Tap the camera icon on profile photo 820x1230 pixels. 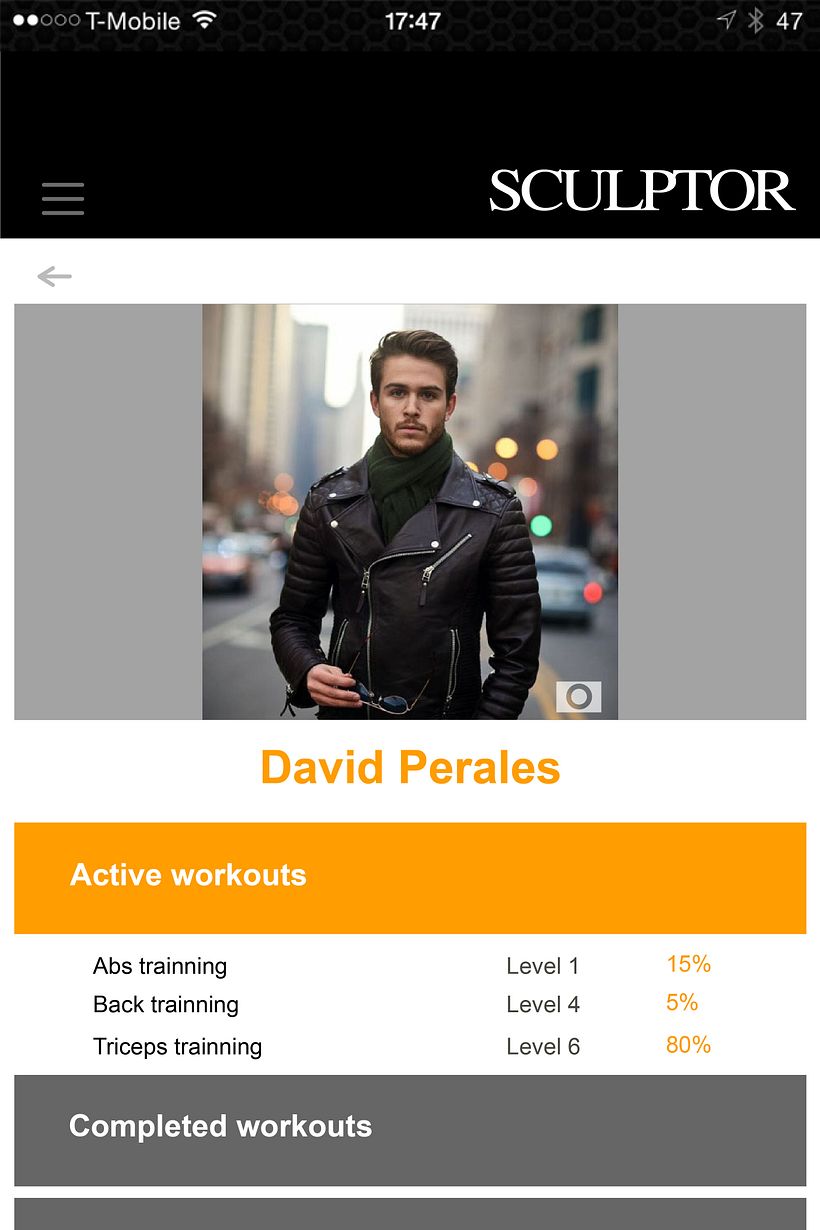tap(578, 696)
